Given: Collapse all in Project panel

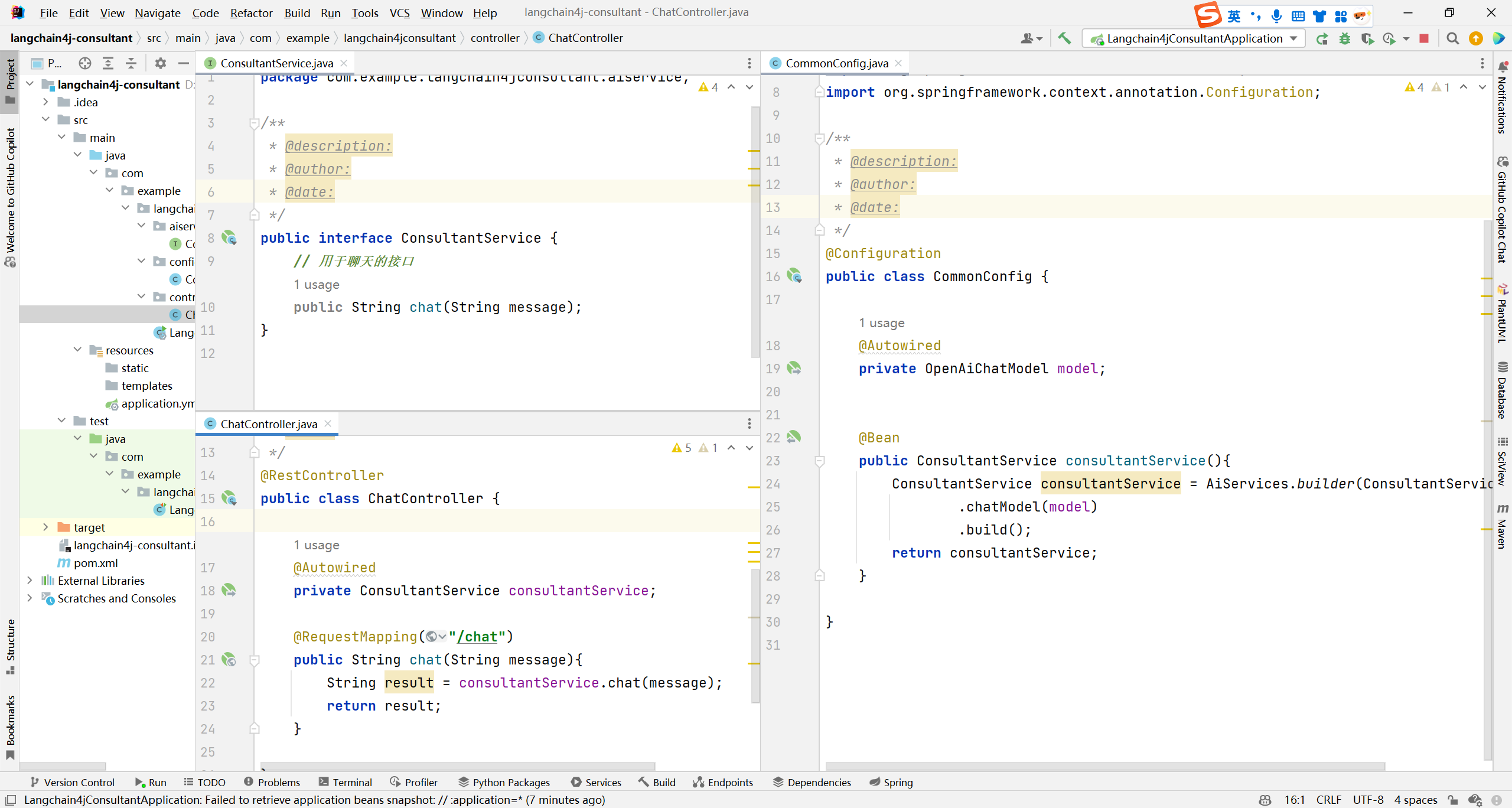Looking at the screenshot, I should [x=131, y=63].
